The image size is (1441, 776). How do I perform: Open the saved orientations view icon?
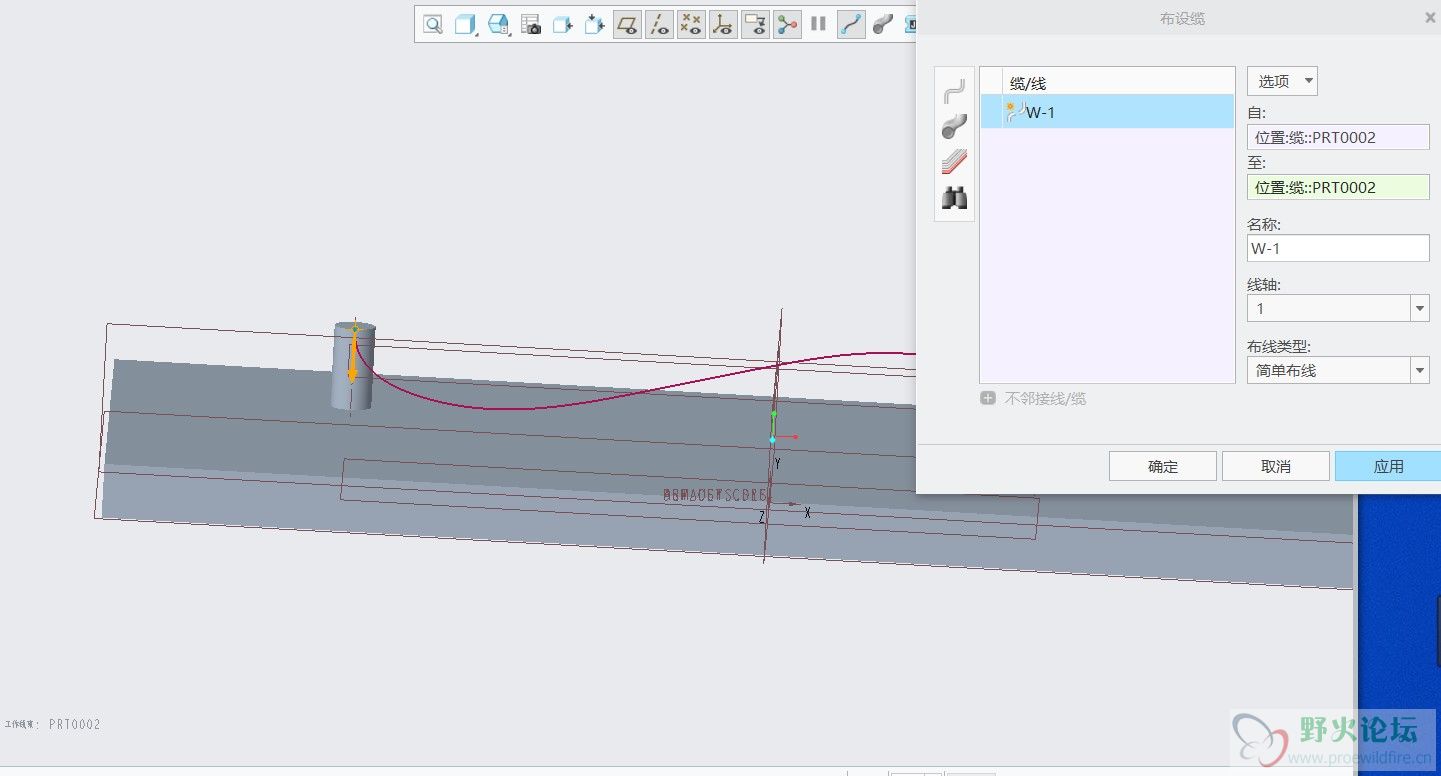point(498,24)
